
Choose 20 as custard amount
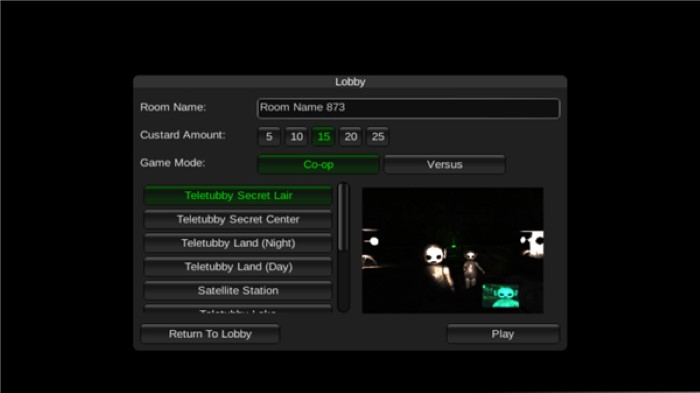(x=351, y=137)
